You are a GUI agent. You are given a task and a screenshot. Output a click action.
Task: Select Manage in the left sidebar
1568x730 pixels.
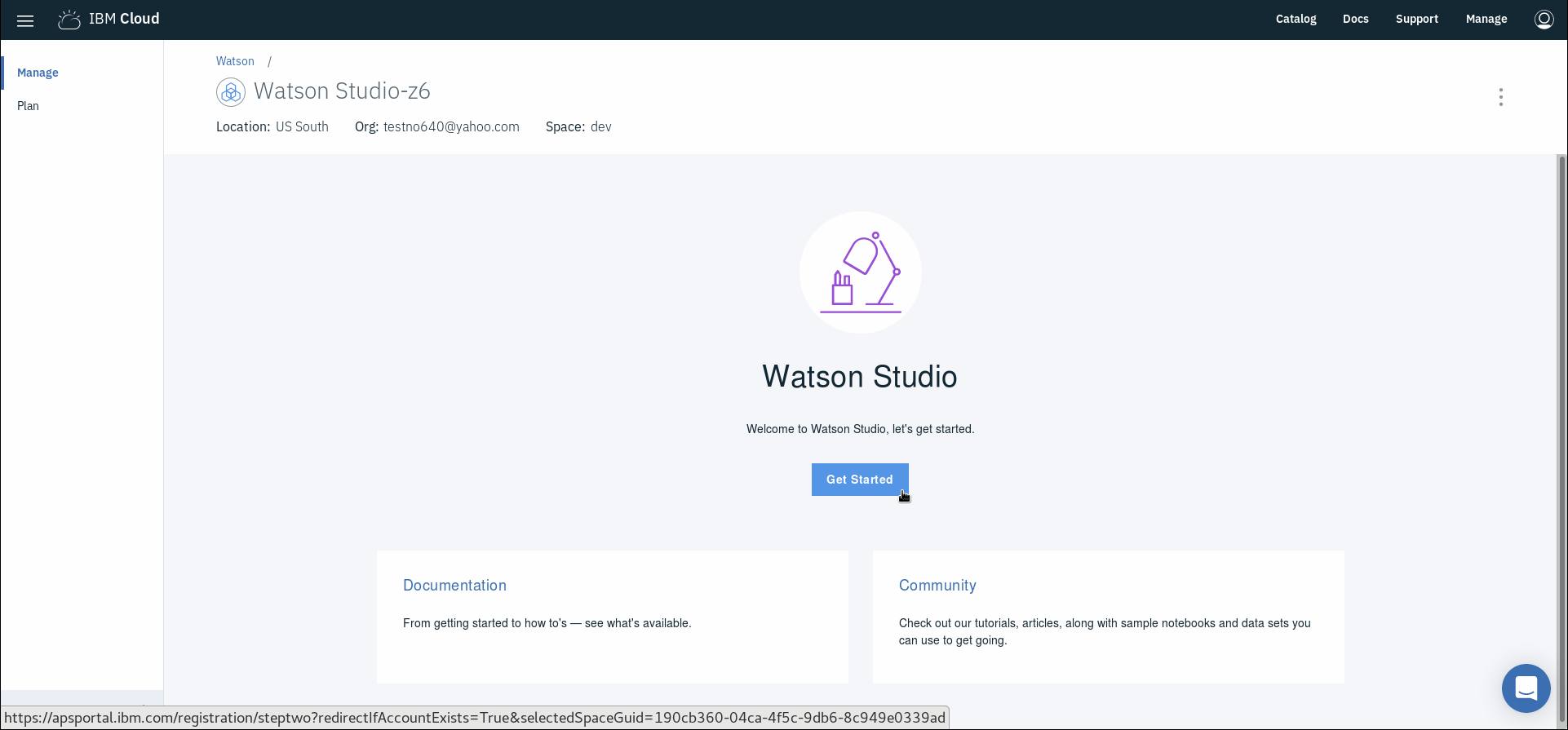tap(38, 73)
